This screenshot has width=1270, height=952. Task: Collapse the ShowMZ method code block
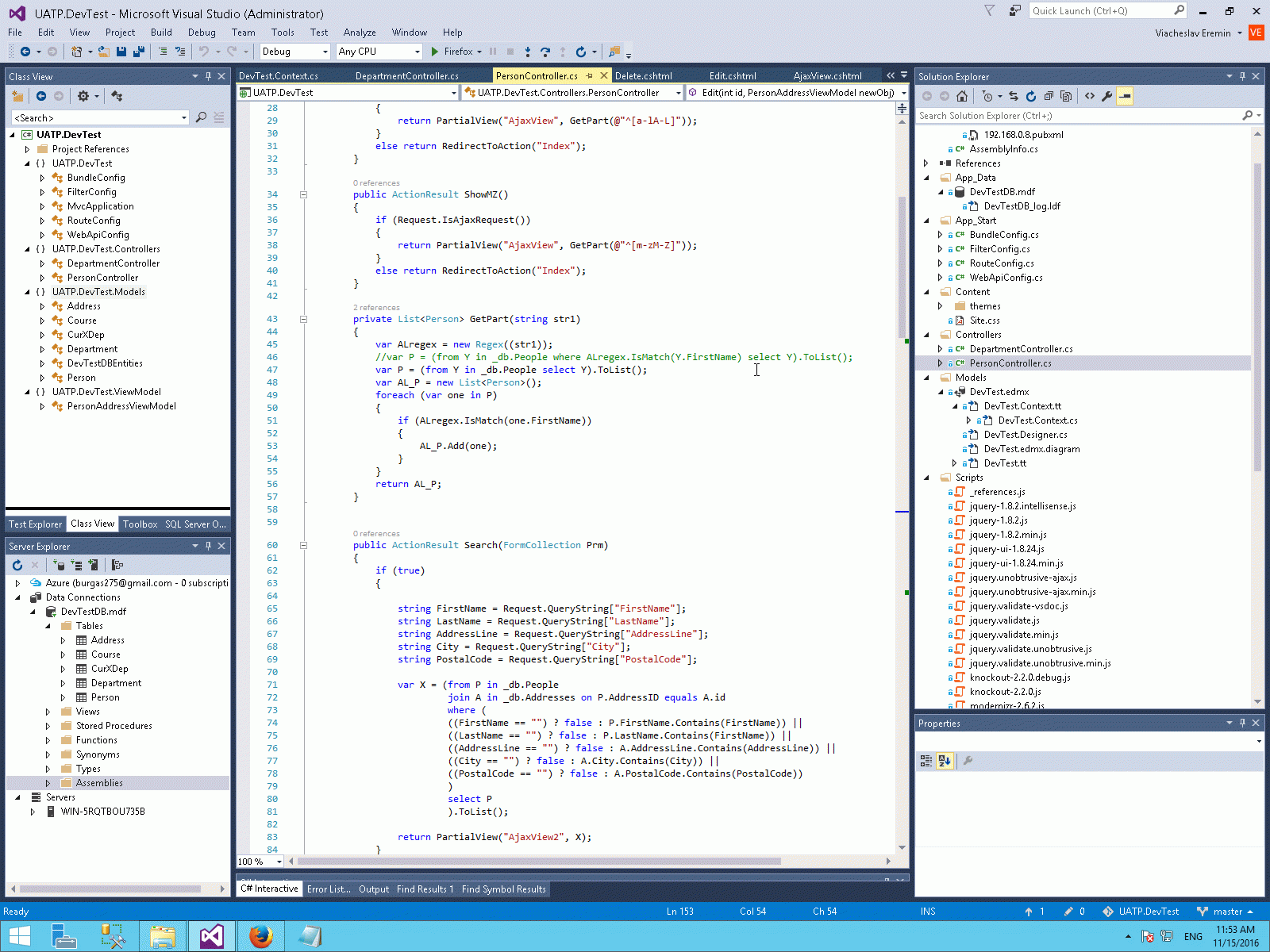[303, 194]
